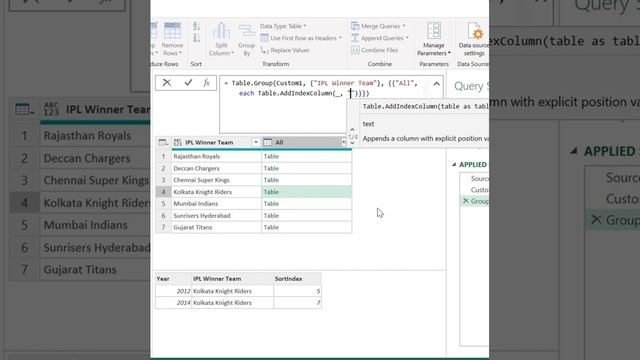Screen dimensions: 640x360
Task: Click the Merge Queries icon
Action: click(x=355, y=26)
